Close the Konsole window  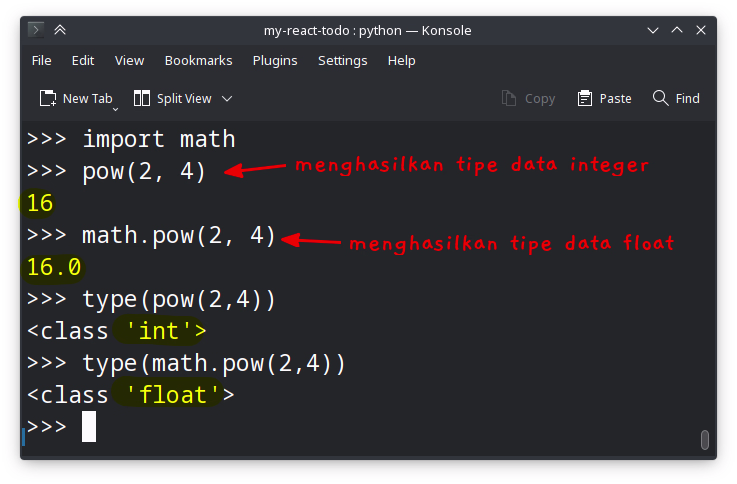point(701,30)
